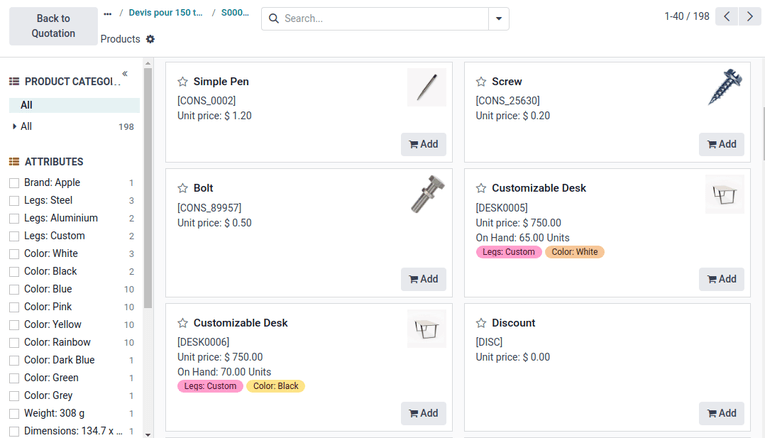Click the Legs: Custom pink tag on DESK0005

[509, 252]
